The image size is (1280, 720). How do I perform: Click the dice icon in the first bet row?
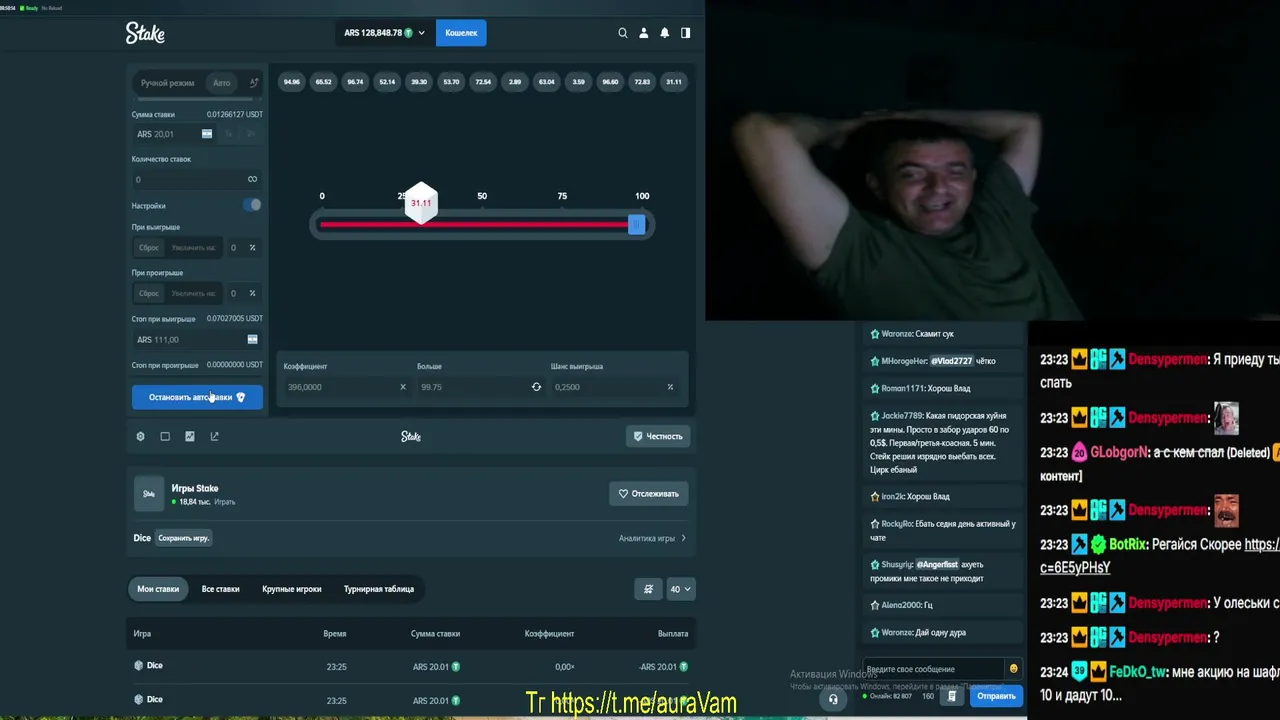click(139, 666)
